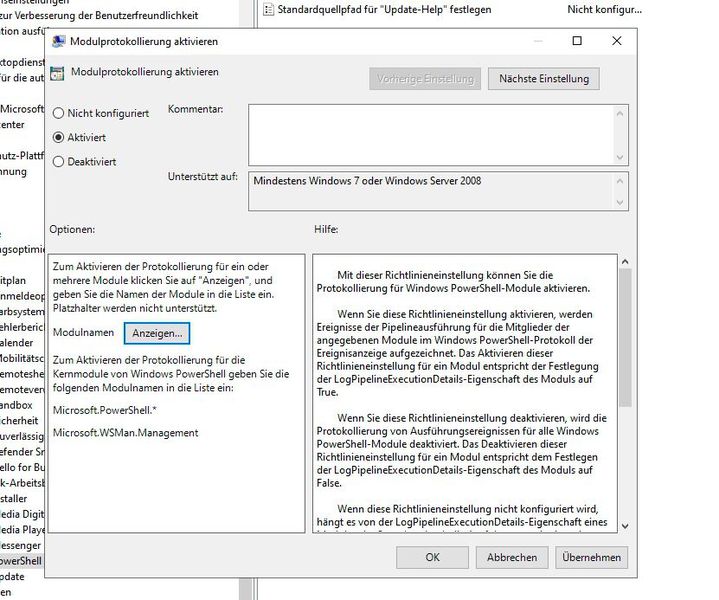Screen dimensions: 719x600
Task: Click the Modulprotokollierung aktivieren heading text
Action: point(144,72)
